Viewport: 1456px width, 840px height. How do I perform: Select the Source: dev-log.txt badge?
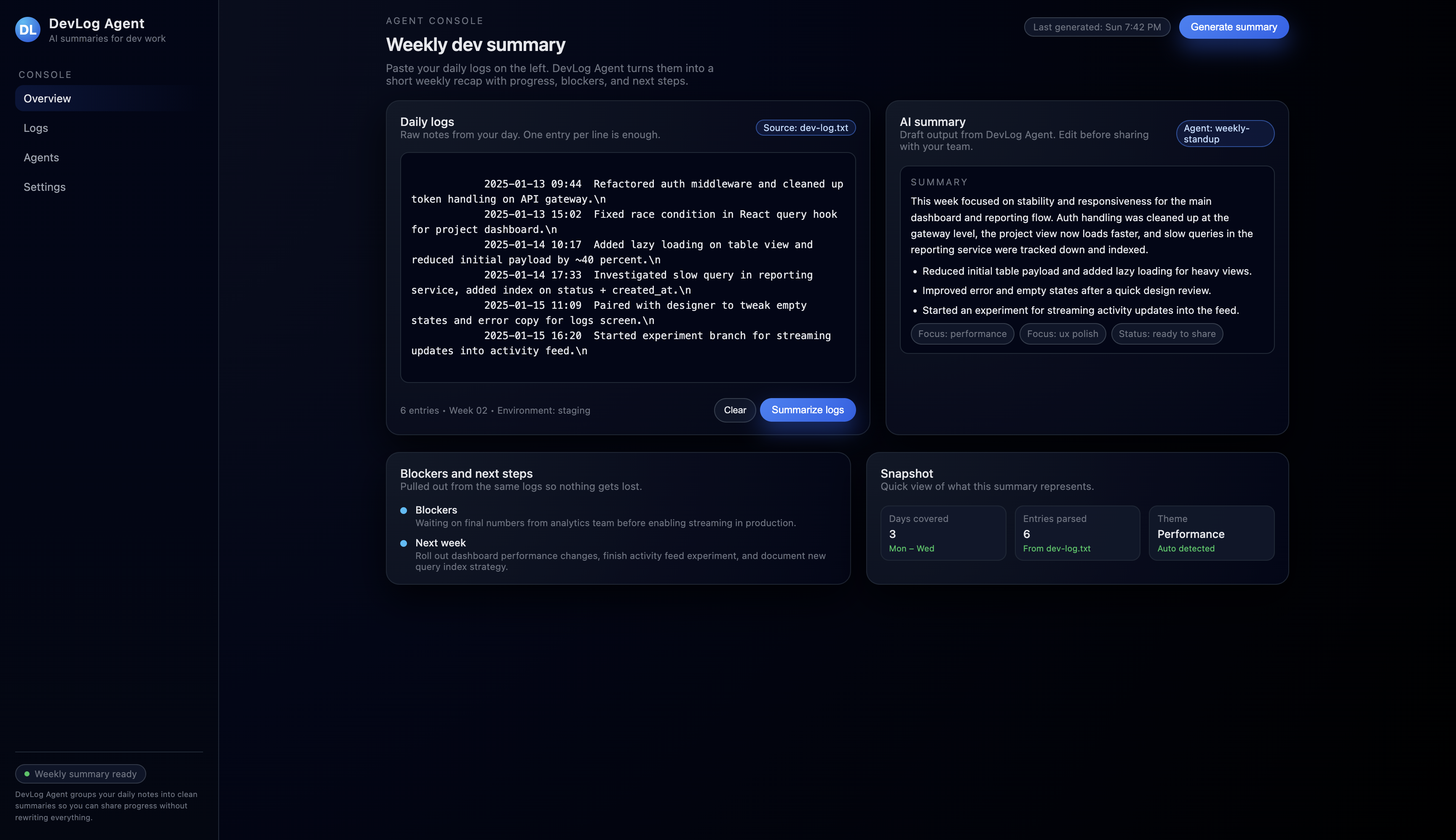click(805, 128)
